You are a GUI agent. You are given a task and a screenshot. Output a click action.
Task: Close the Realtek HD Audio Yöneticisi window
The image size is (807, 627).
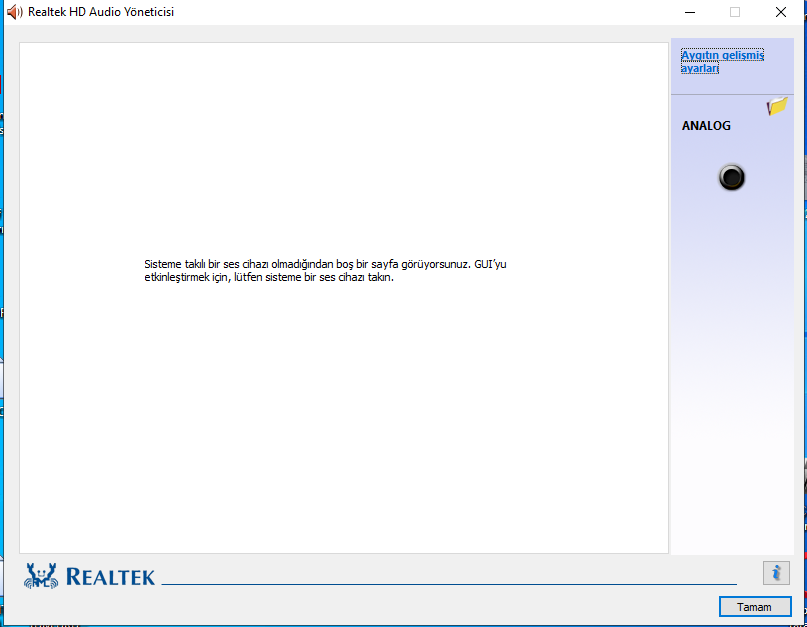[x=781, y=12]
